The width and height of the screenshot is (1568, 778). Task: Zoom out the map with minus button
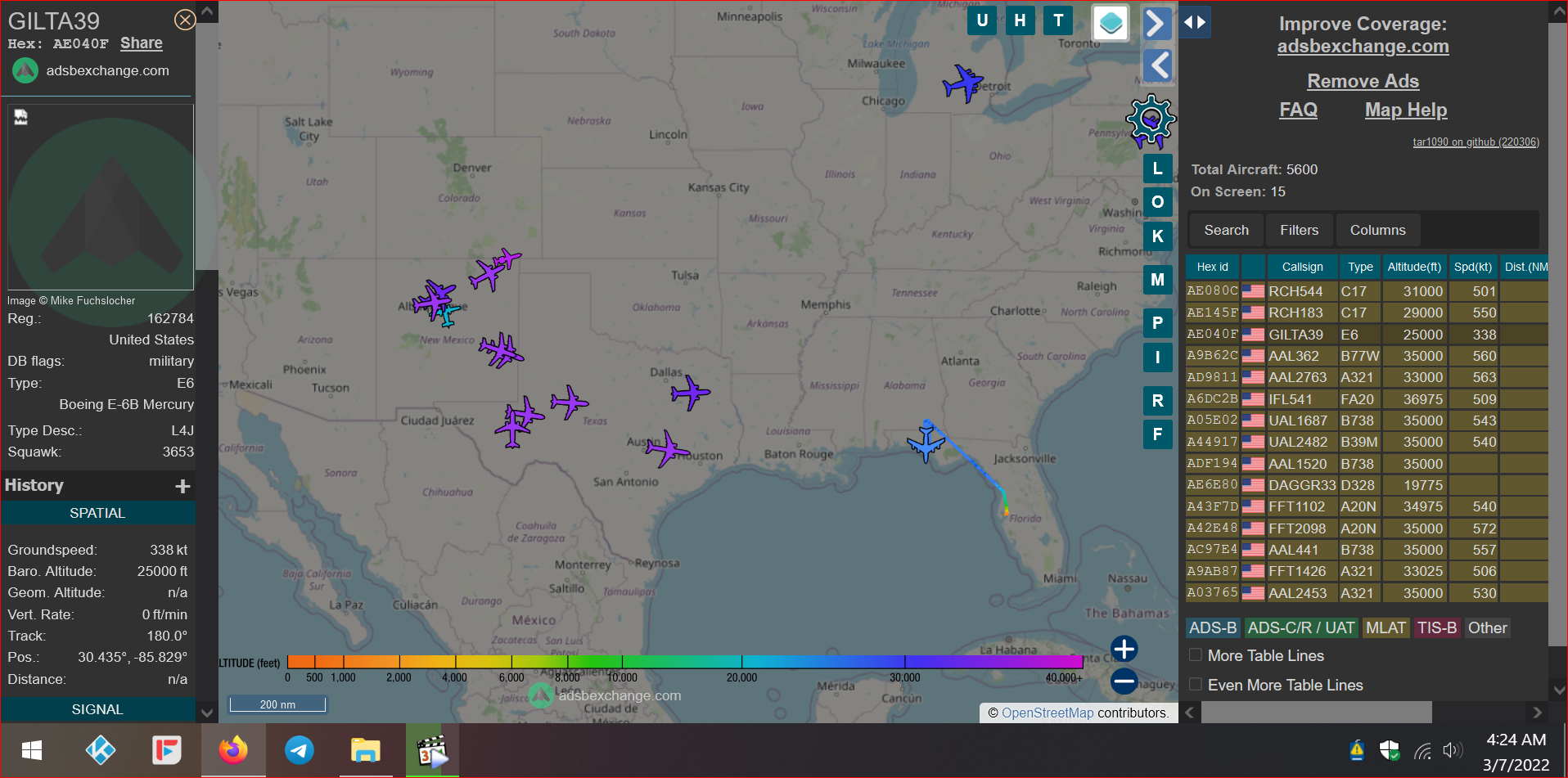(1124, 681)
